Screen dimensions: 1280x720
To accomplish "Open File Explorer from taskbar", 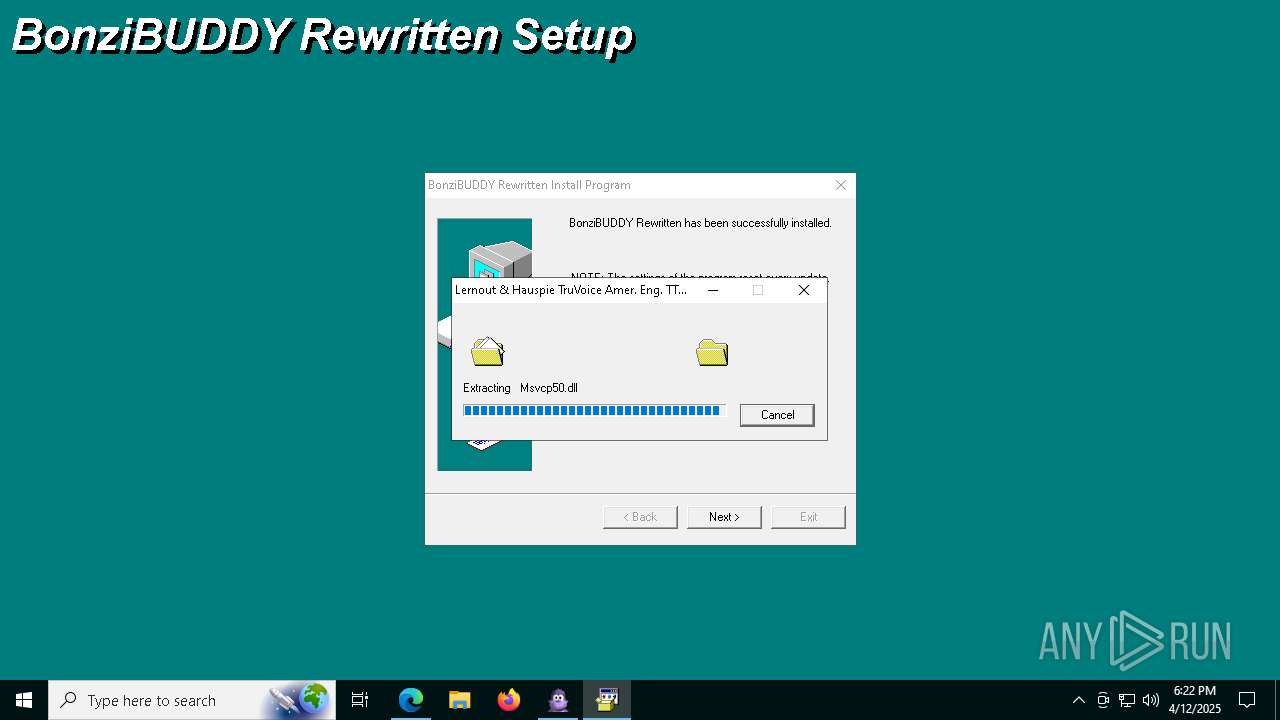I will [x=460, y=700].
